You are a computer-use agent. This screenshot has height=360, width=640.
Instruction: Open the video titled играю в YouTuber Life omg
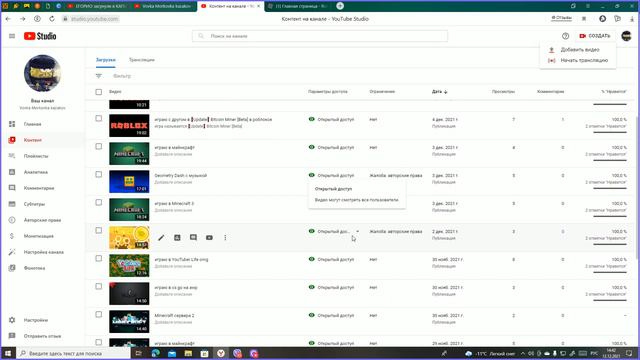pyautogui.click(x=181, y=260)
